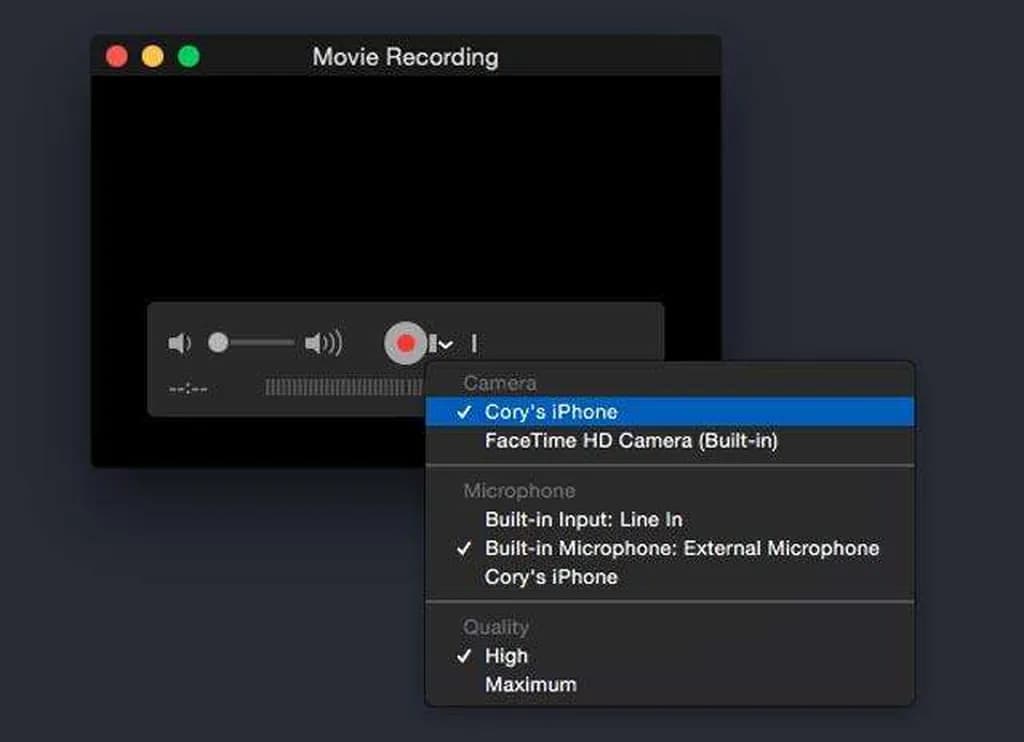Select Cory's iPhone under Microphone
Image resolution: width=1024 pixels, height=742 pixels.
click(551, 577)
